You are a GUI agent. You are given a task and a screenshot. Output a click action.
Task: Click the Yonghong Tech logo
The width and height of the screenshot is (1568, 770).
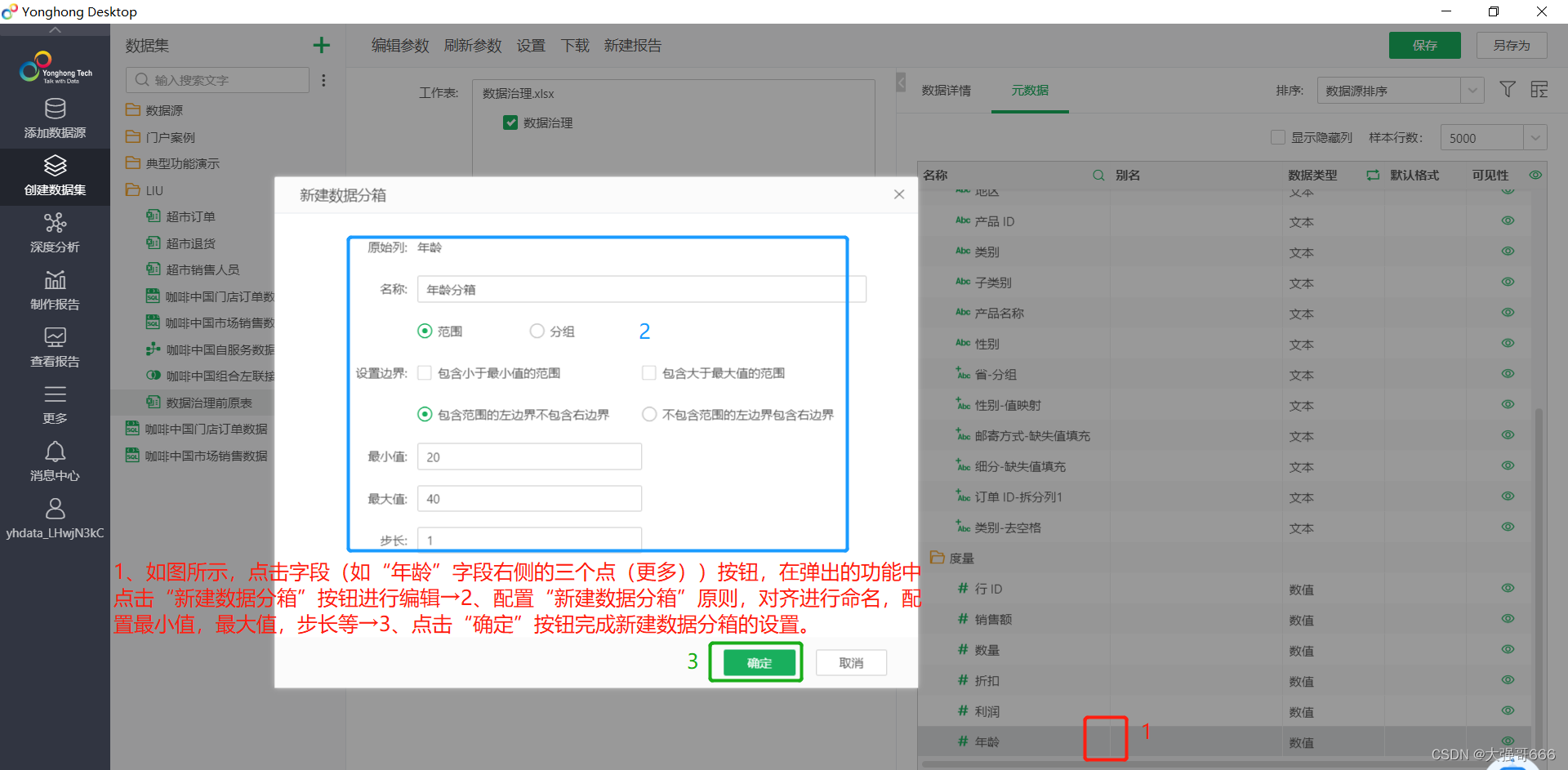coord(56,68)
